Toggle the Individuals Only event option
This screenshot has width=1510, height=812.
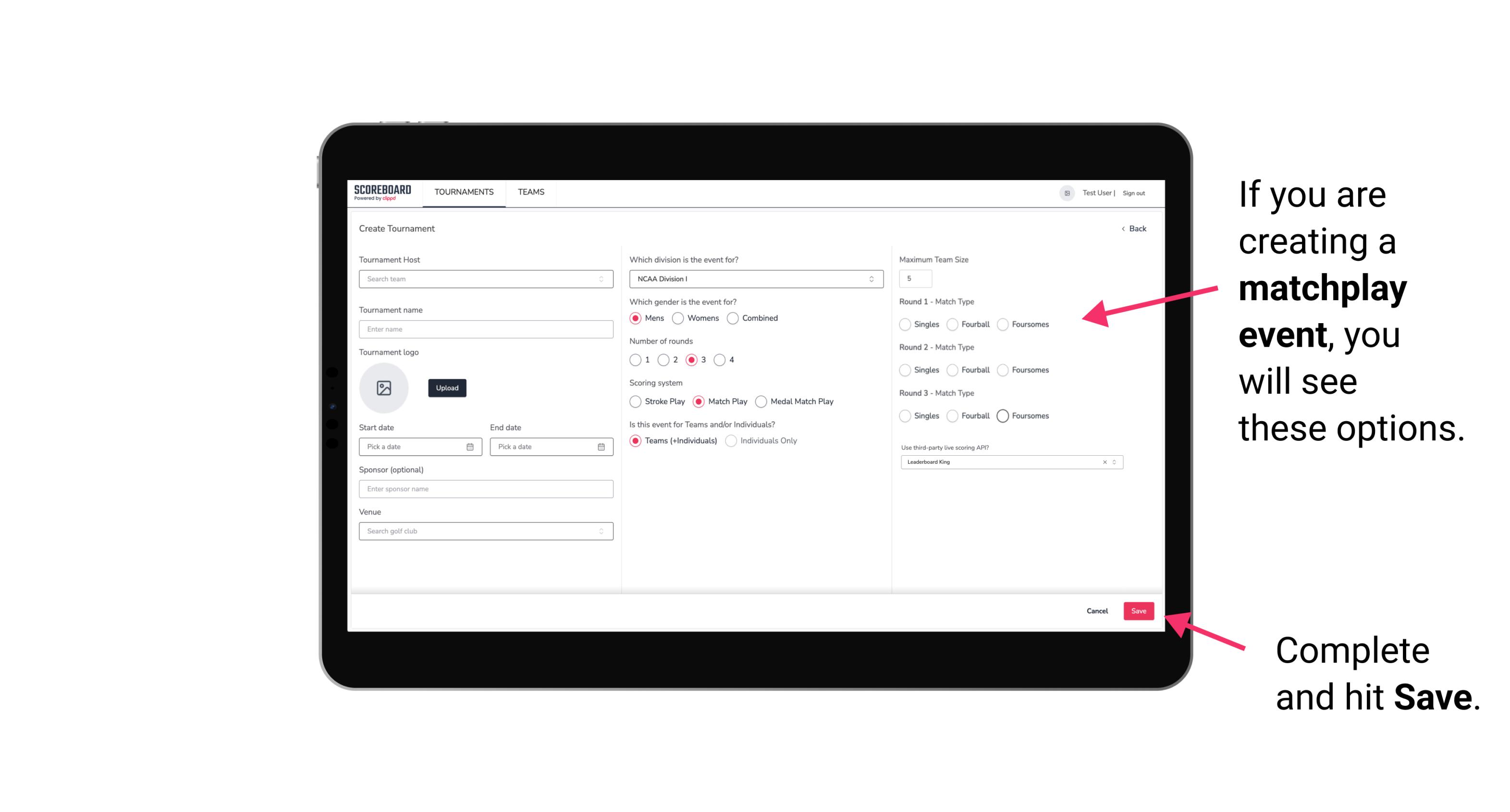point(732,441)
